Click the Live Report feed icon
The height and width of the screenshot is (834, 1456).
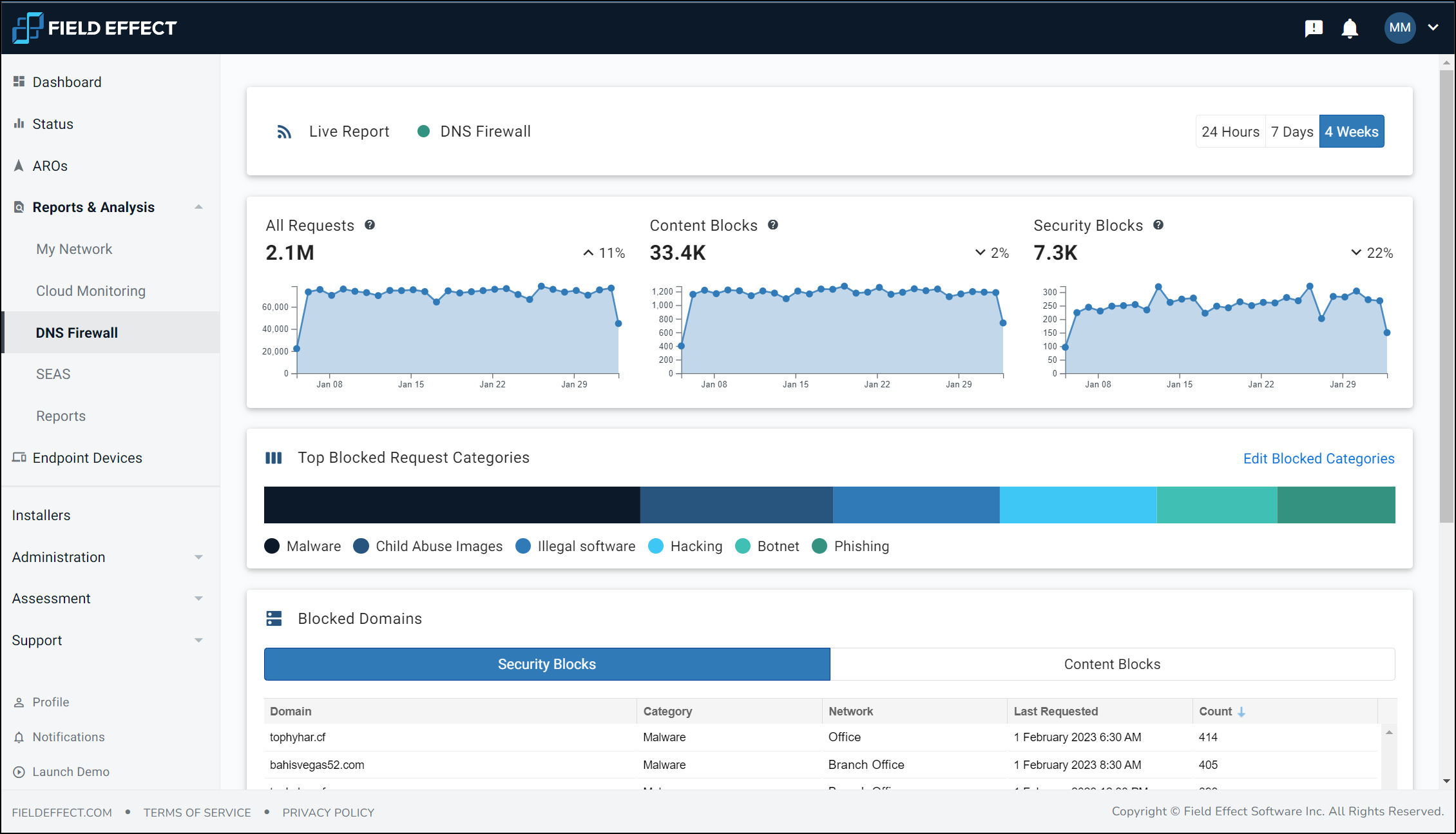pyautogui.click(x=284, y=132)
